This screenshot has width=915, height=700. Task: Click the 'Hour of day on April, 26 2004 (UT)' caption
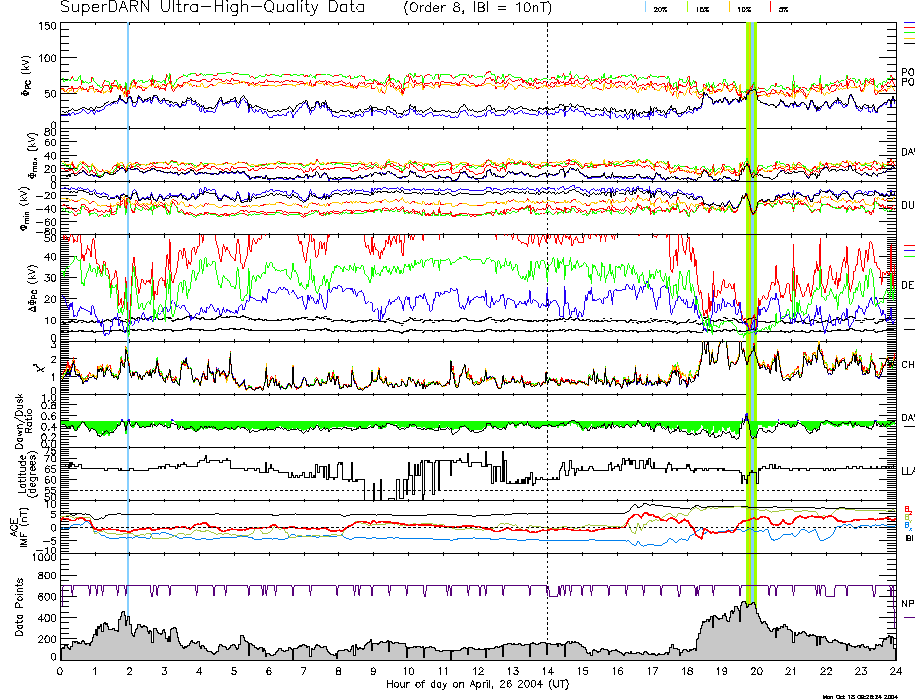tap(477, 684)
